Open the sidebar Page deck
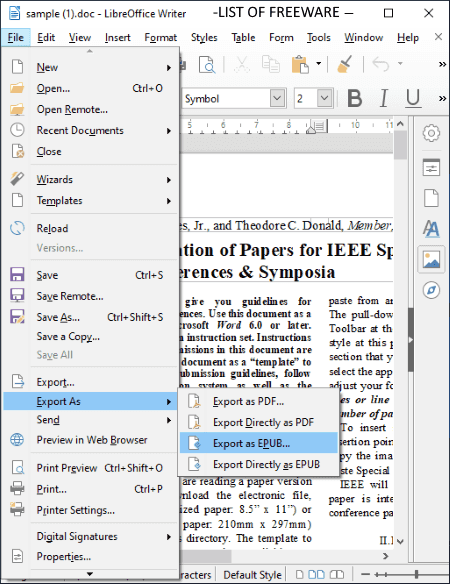 [431, 198]
